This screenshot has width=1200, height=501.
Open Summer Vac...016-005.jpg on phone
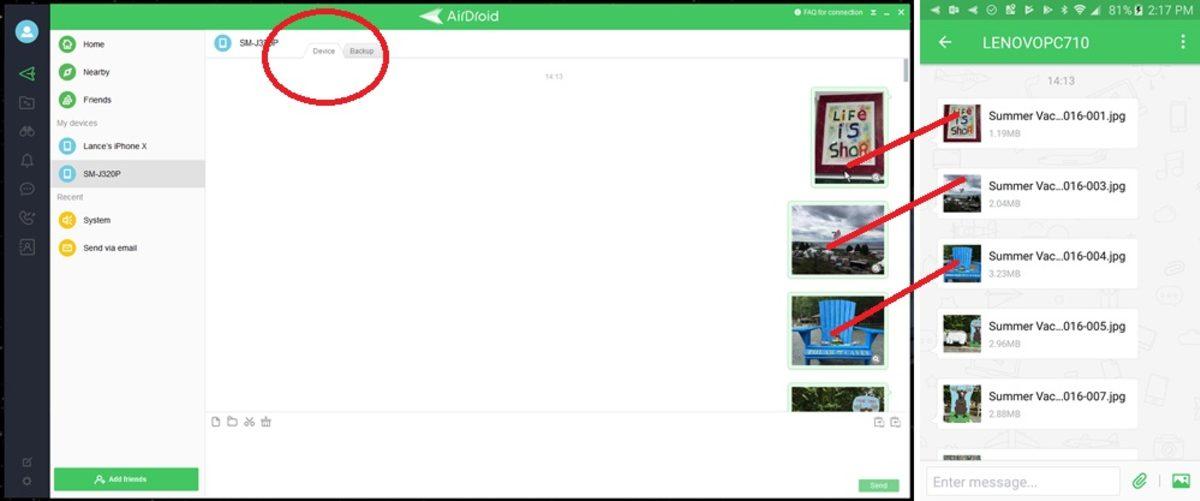(1036, 333)
